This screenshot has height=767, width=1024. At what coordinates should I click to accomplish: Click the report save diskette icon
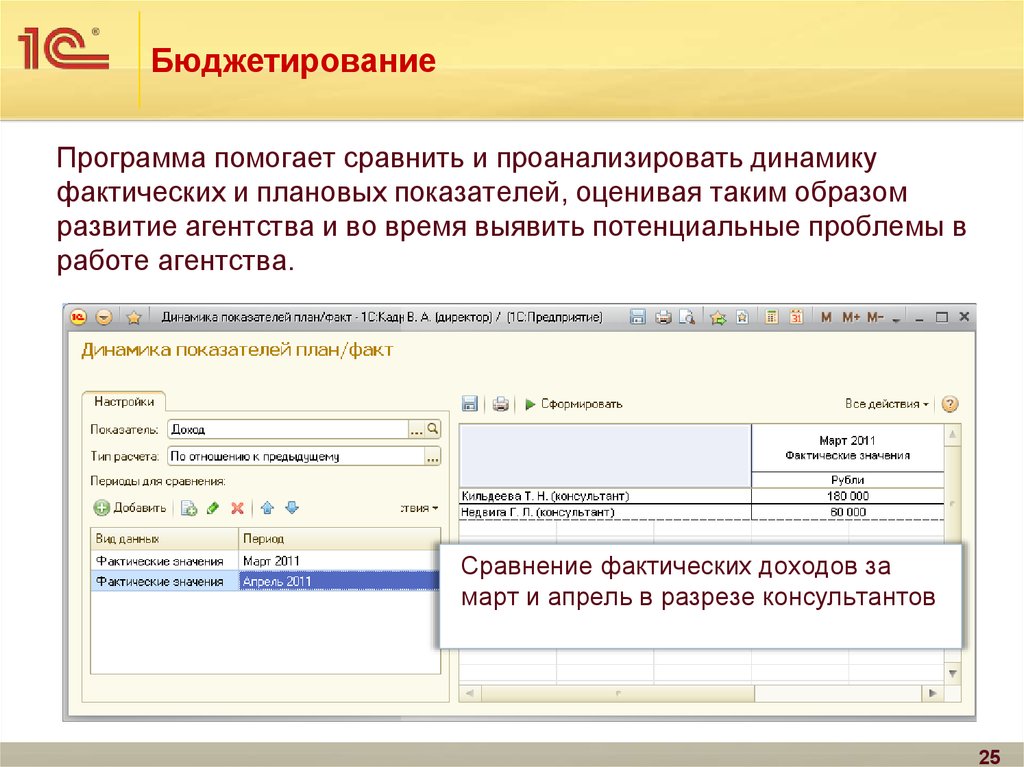click(x=469, y=404)
